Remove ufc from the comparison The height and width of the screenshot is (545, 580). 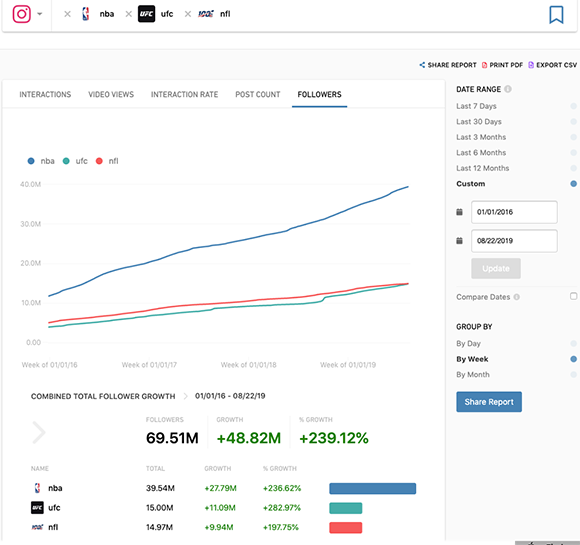coord(128,14)
